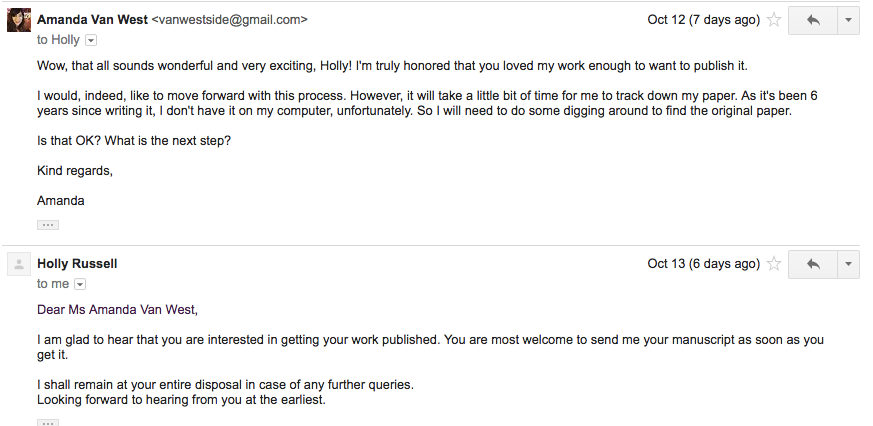Star the Oct 12 message from Amanda
873x426 pixels.
tap(773, 20)
